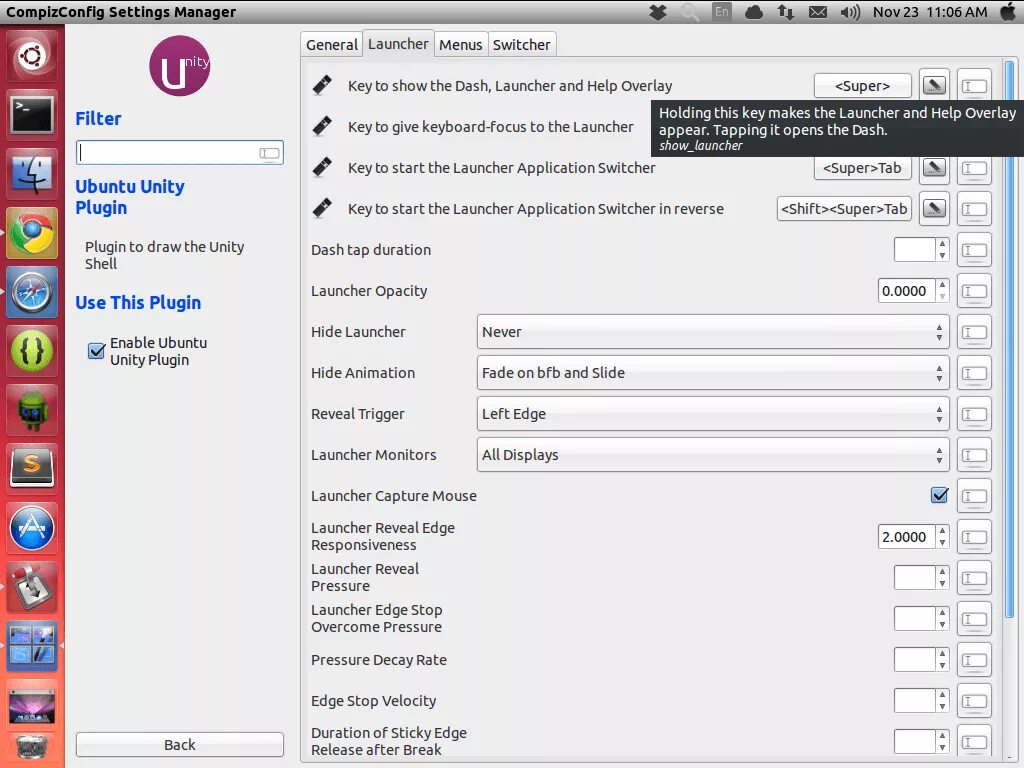Launch Terminal from the dock
Screen dimensions: 1024x768
click(x=32, y=115)
